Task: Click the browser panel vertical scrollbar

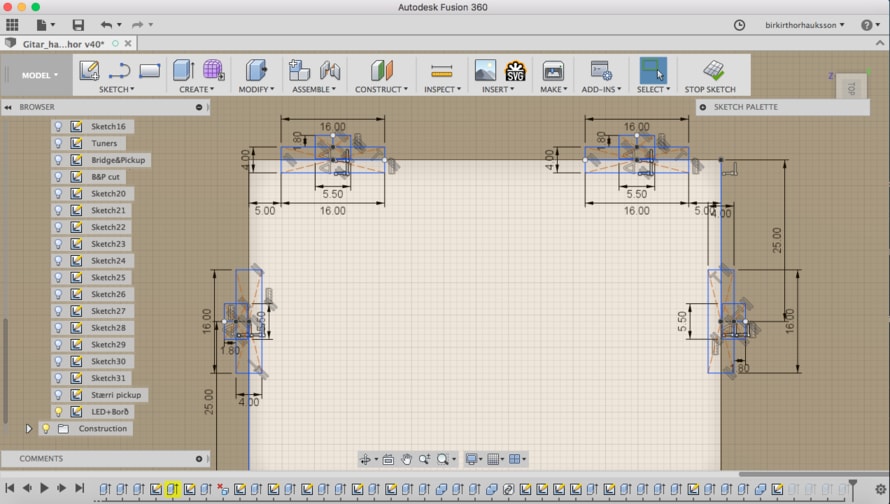Action: click(x=5, y=371)
